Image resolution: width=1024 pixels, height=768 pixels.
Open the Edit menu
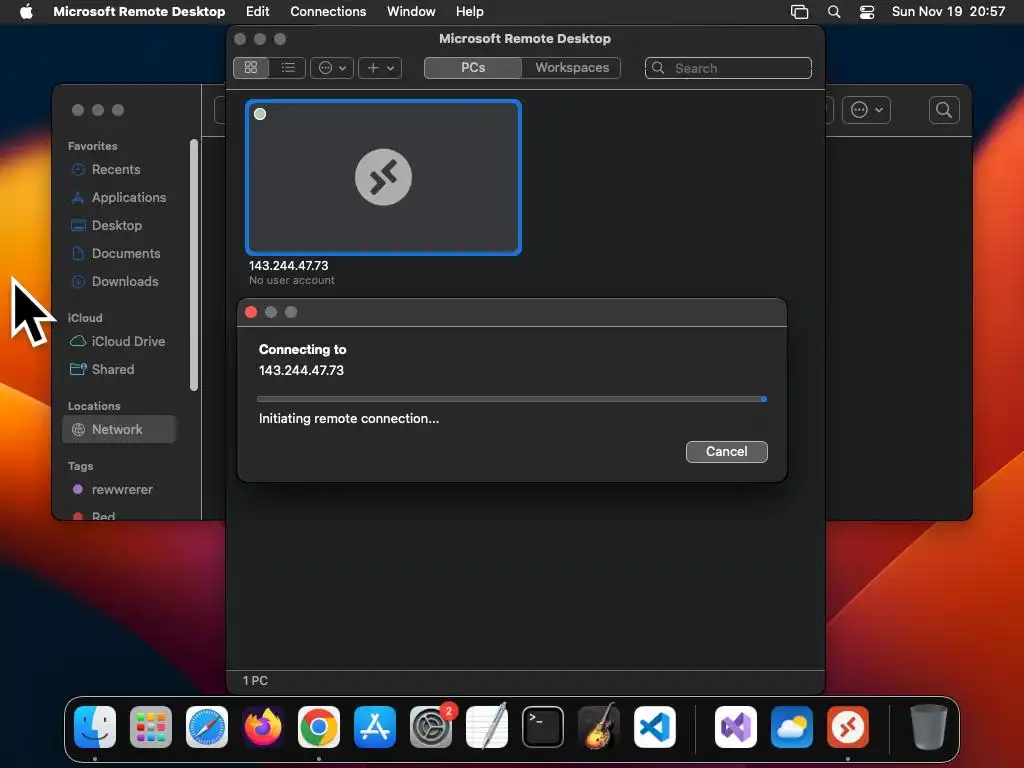click(x=257, y=12)
